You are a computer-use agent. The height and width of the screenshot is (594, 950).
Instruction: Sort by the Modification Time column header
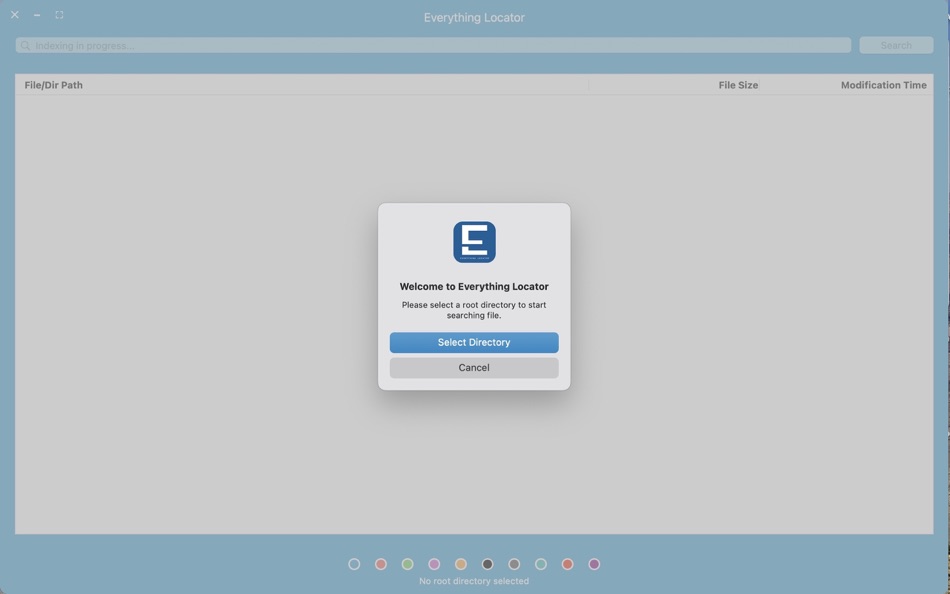[883, 85]
